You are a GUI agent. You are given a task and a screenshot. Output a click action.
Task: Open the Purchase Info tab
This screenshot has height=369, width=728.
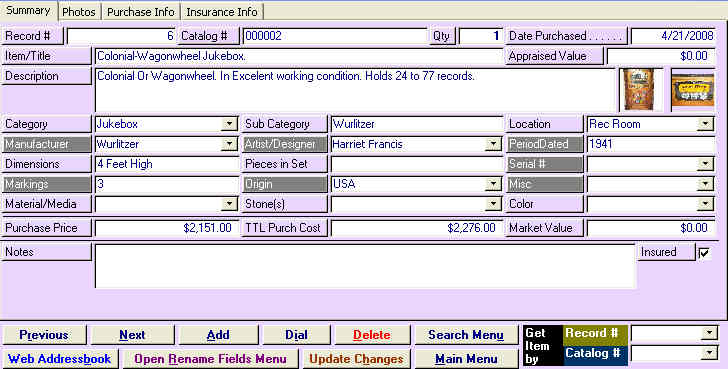141,12
